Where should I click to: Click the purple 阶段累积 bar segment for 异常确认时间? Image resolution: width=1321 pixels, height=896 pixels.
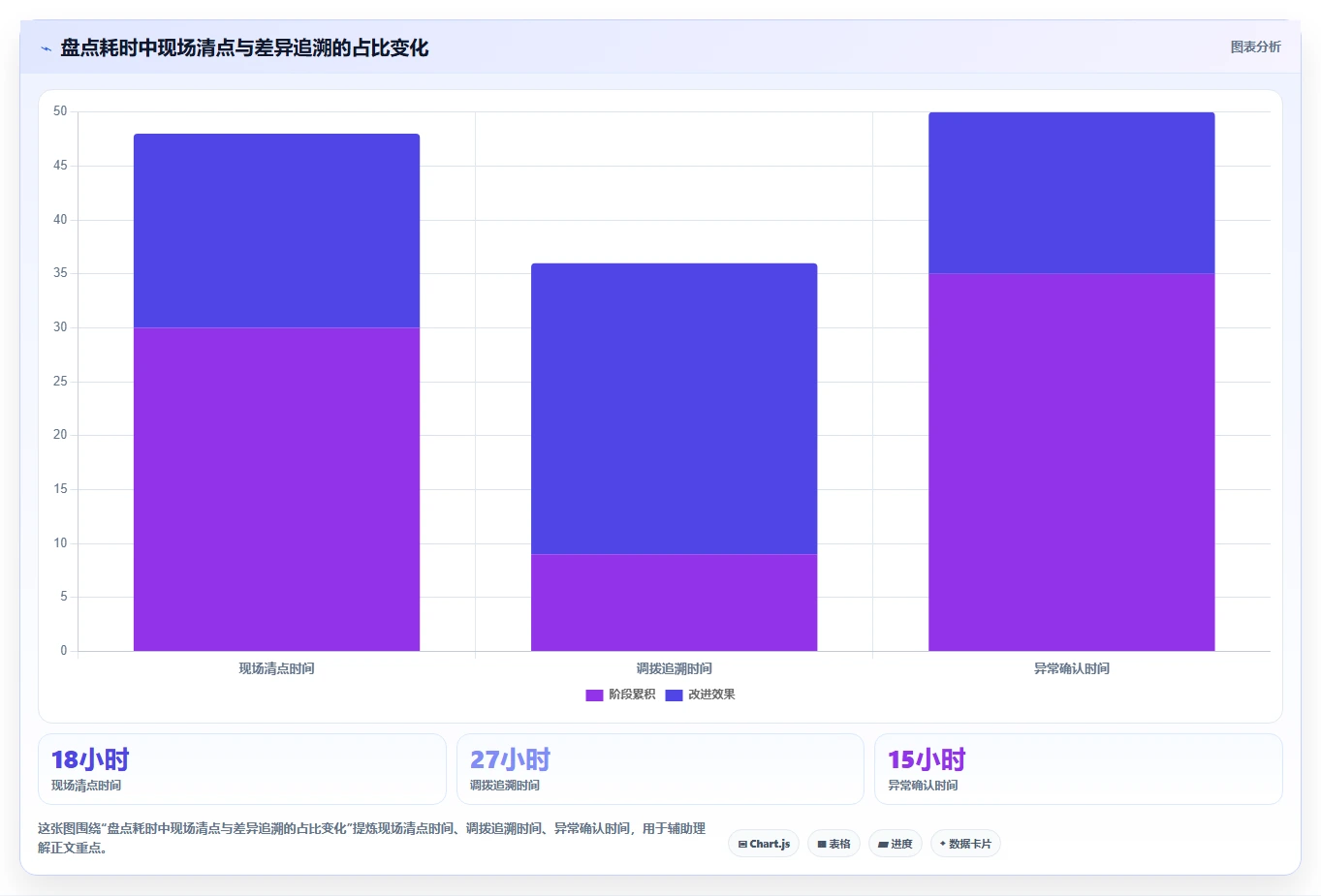click(x=1071, y=462)
